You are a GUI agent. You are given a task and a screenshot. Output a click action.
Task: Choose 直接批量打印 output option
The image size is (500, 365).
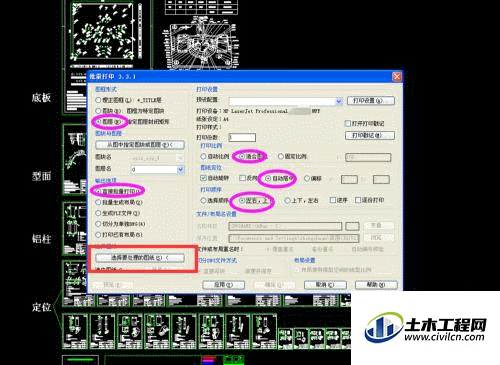tap(98, 191)
